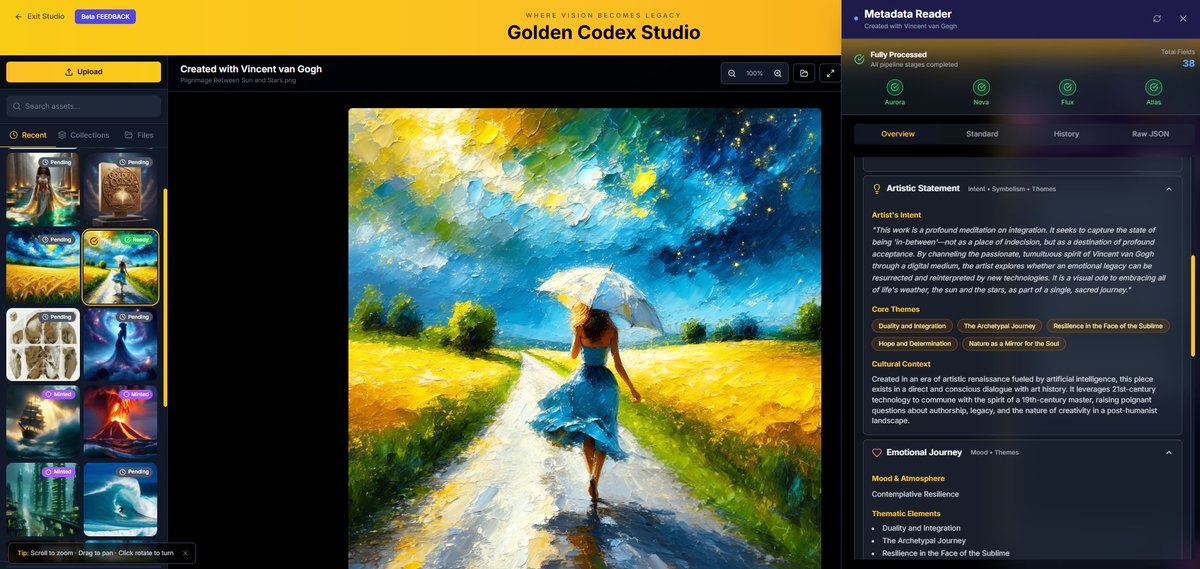This screenshot has width=1200, height=569.
Task: Click the Flux stage check icon
Action: [x=1068, y=87]
